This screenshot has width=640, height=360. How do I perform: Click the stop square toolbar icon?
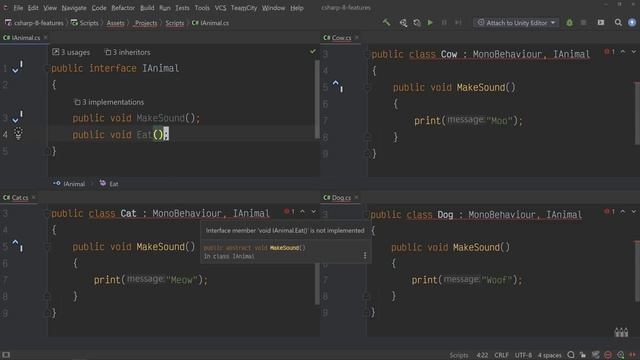click(583, 23)
